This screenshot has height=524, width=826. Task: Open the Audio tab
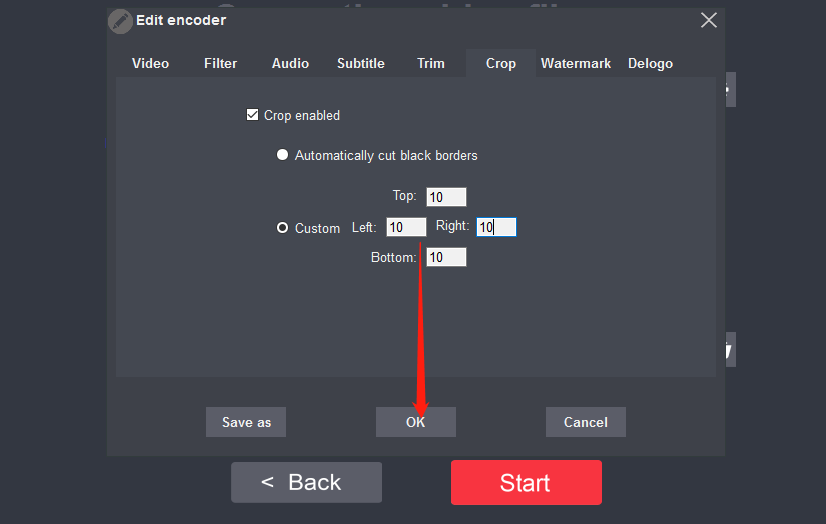(290, 63)
